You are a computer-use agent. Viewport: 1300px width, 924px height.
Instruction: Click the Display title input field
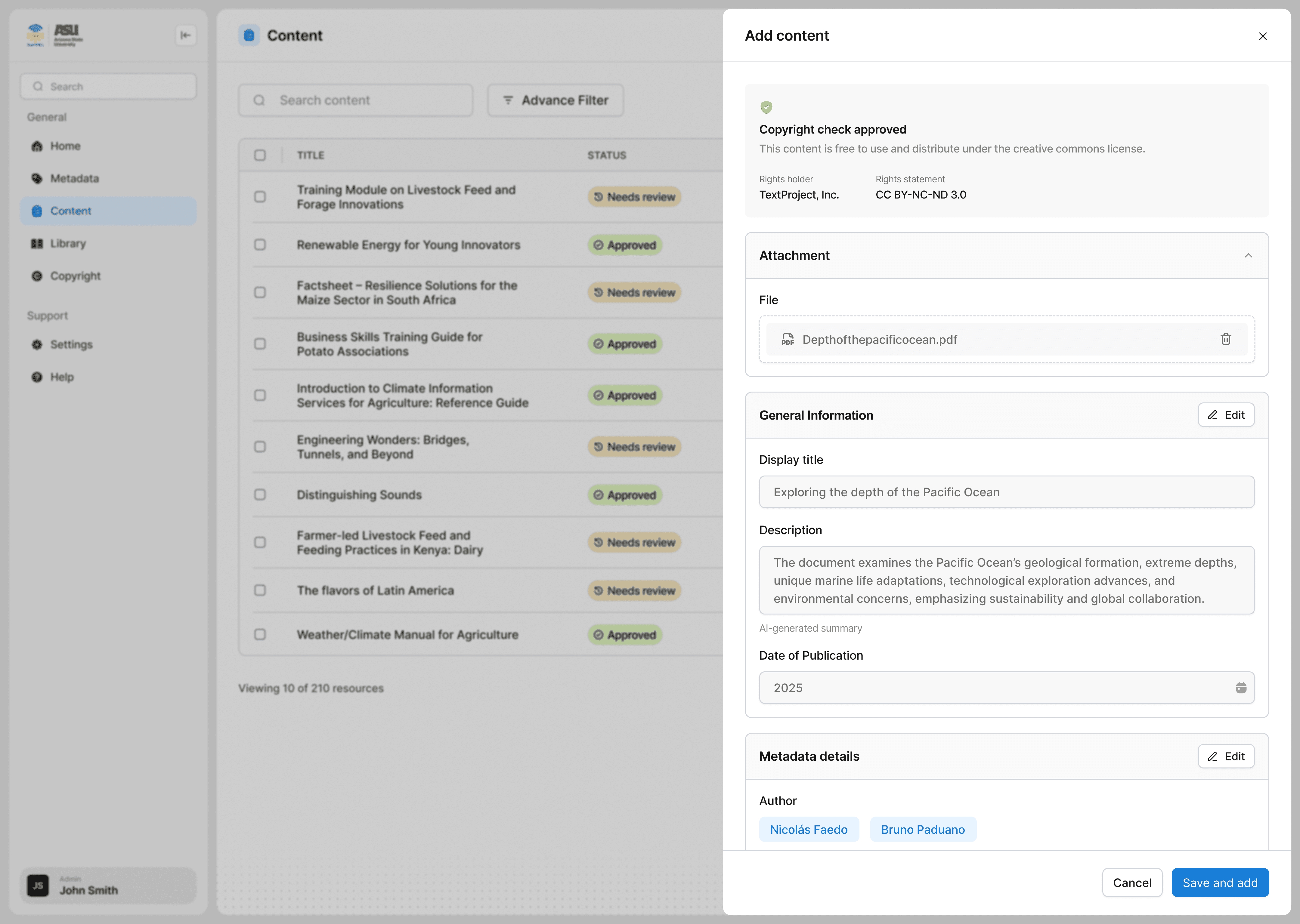tap(1006, 492)
